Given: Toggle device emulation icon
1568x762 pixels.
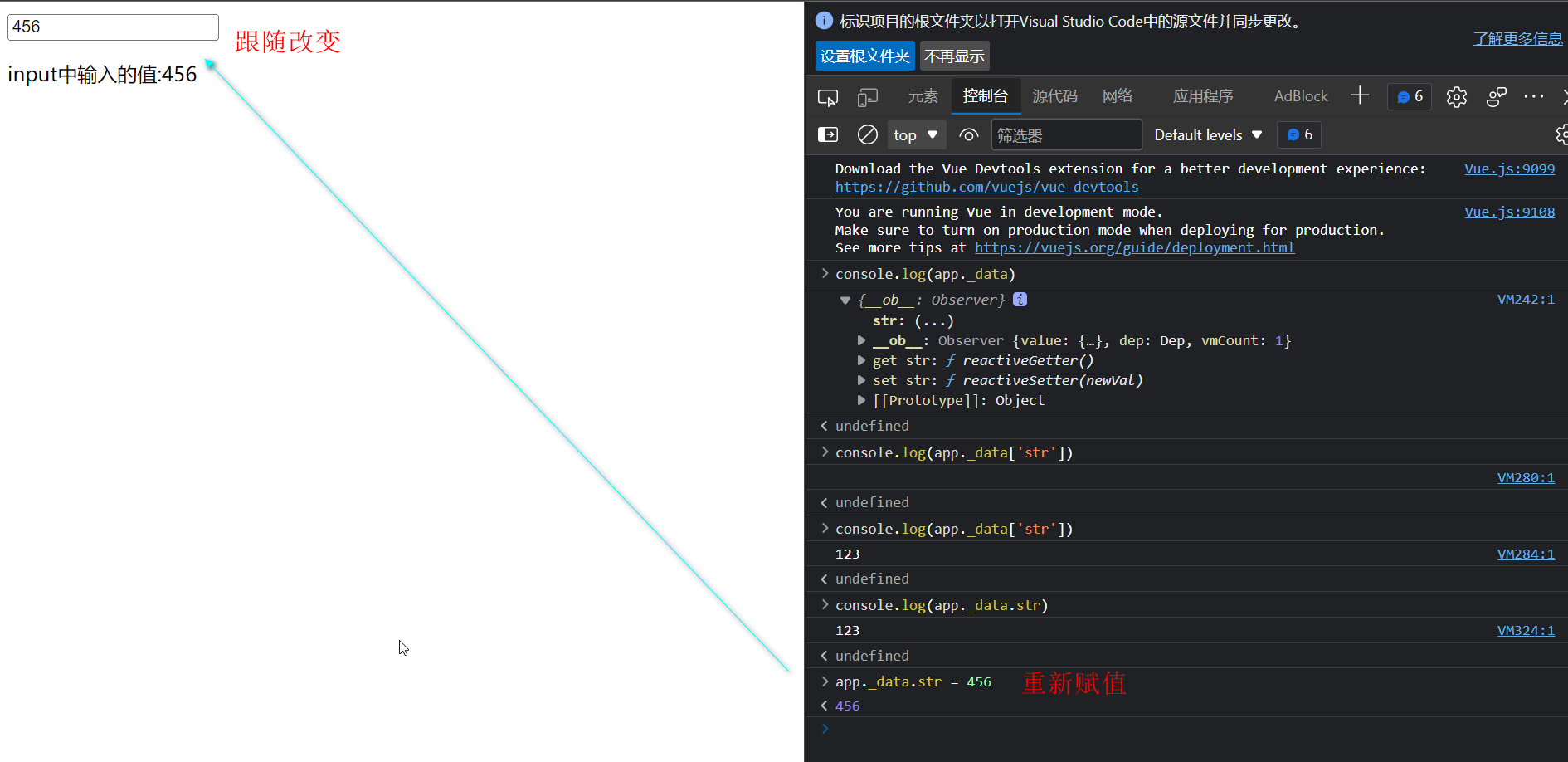Looking at the screenshot, I should click(x=867, y=97).
